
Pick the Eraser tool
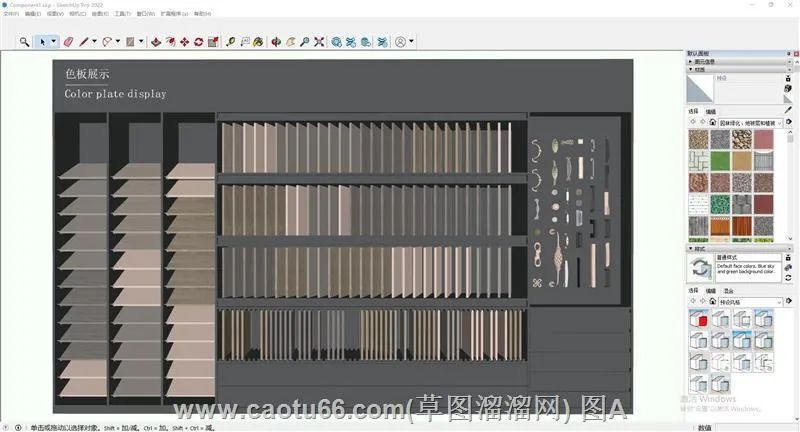(x=68, y=42)
